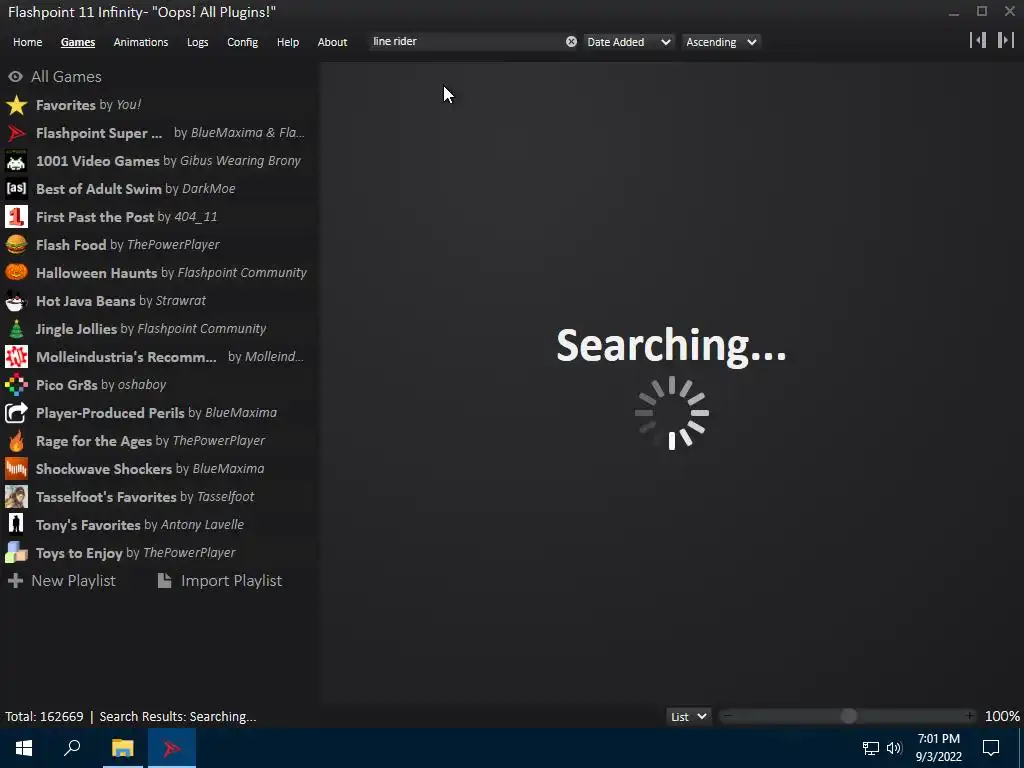The image size is (1024, 768).
Task: Click the file icon beside Import Playlist
Action: pos(165,581)
